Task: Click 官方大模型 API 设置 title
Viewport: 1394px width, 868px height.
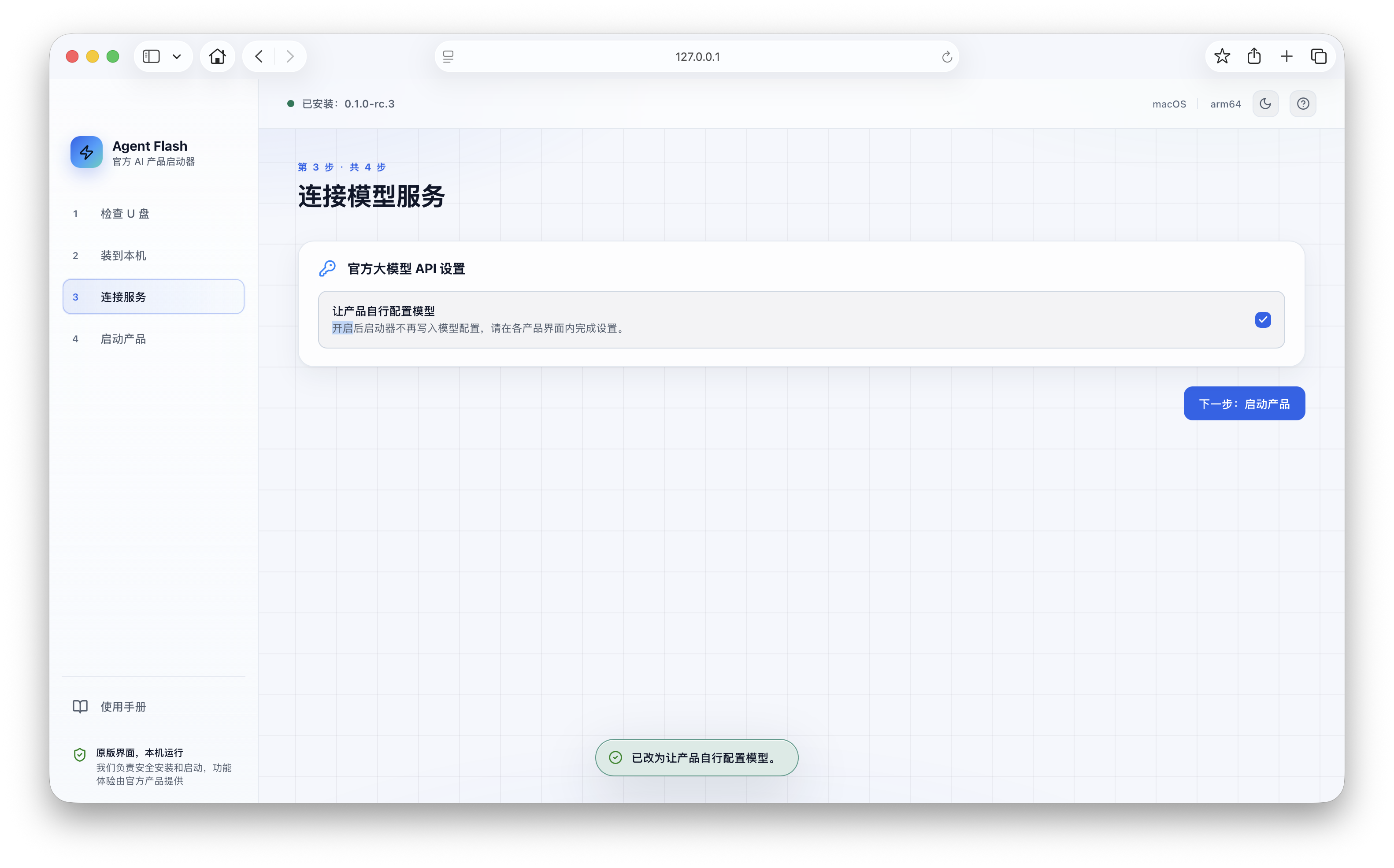Action: click(406, 269)
